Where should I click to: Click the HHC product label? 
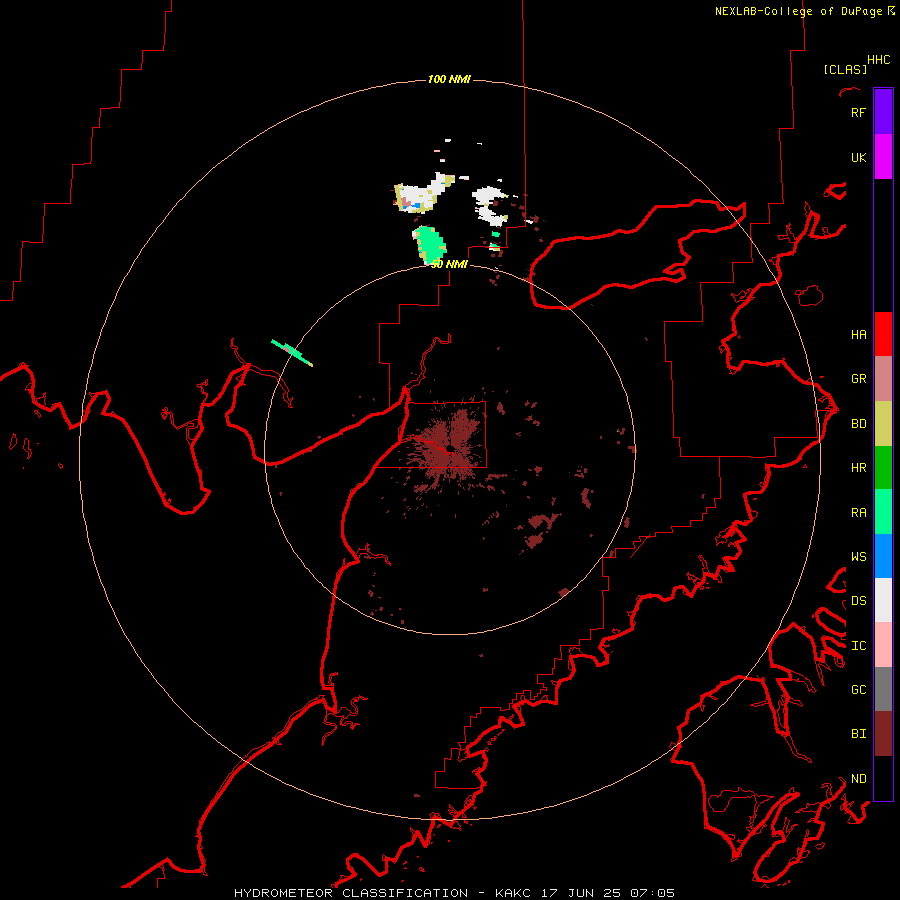click(879, 60)
